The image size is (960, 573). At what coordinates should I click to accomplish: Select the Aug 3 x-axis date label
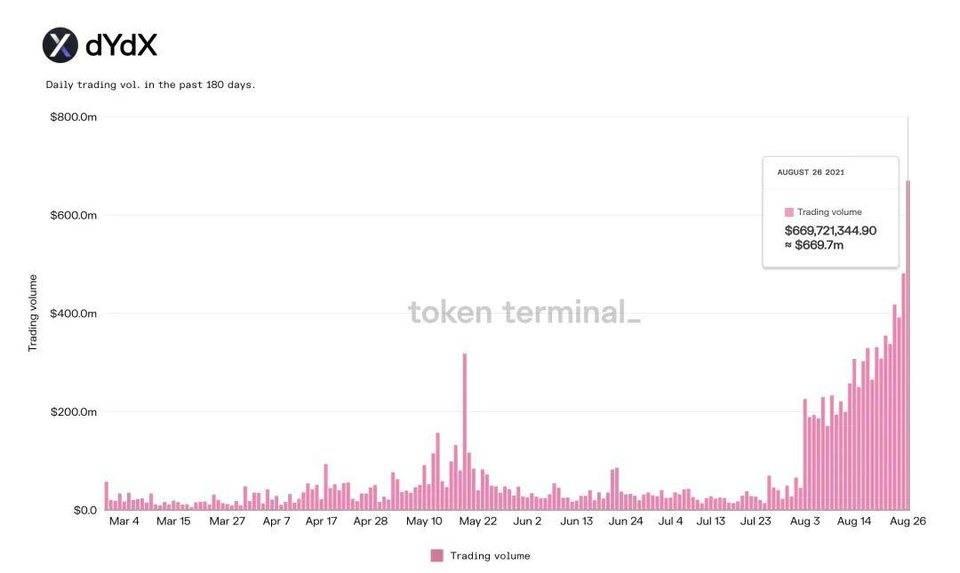point(805,521)
